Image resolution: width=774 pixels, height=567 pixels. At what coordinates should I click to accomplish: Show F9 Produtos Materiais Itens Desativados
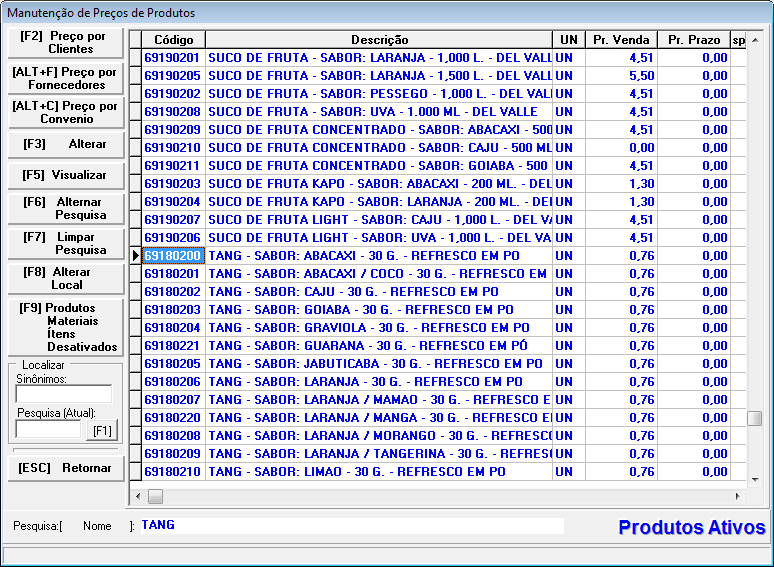click(x=64, y=327)
